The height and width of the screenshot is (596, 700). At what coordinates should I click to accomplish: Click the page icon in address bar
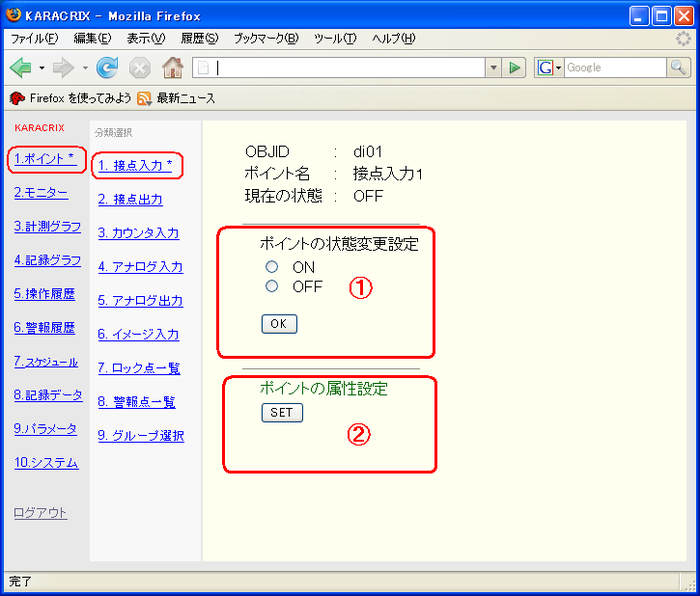(x=203, y=68)
